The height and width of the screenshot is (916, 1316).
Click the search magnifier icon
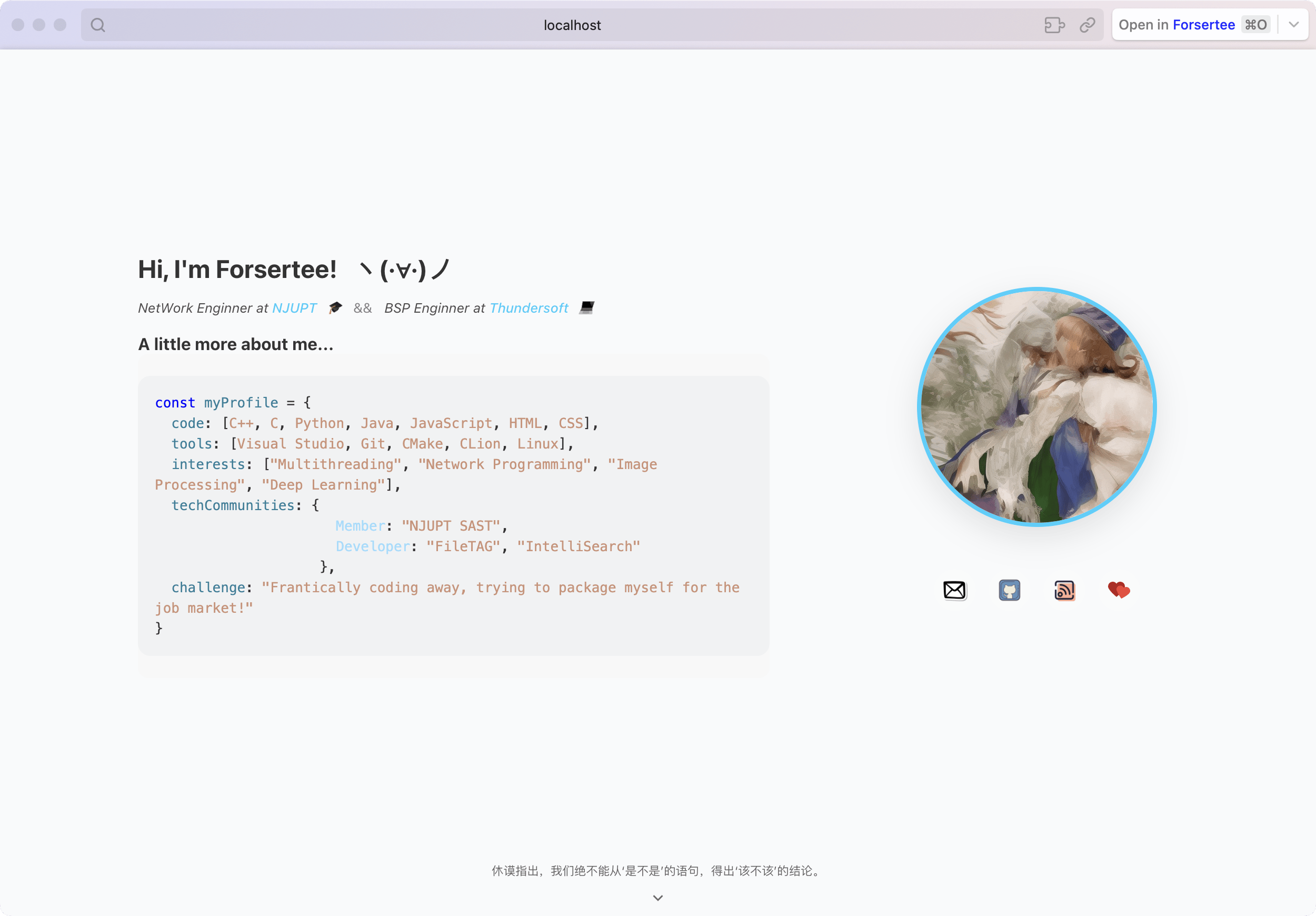tap(98, 25)
